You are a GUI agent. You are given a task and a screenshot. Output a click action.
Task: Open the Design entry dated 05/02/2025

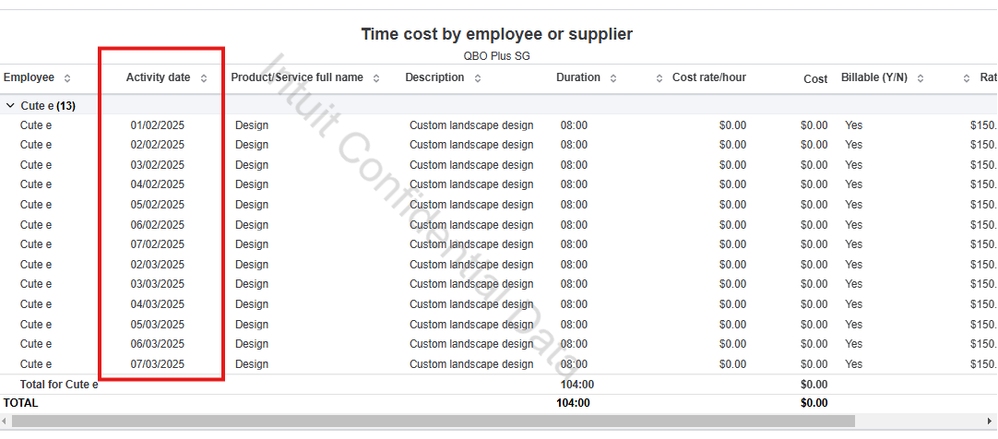252,205
